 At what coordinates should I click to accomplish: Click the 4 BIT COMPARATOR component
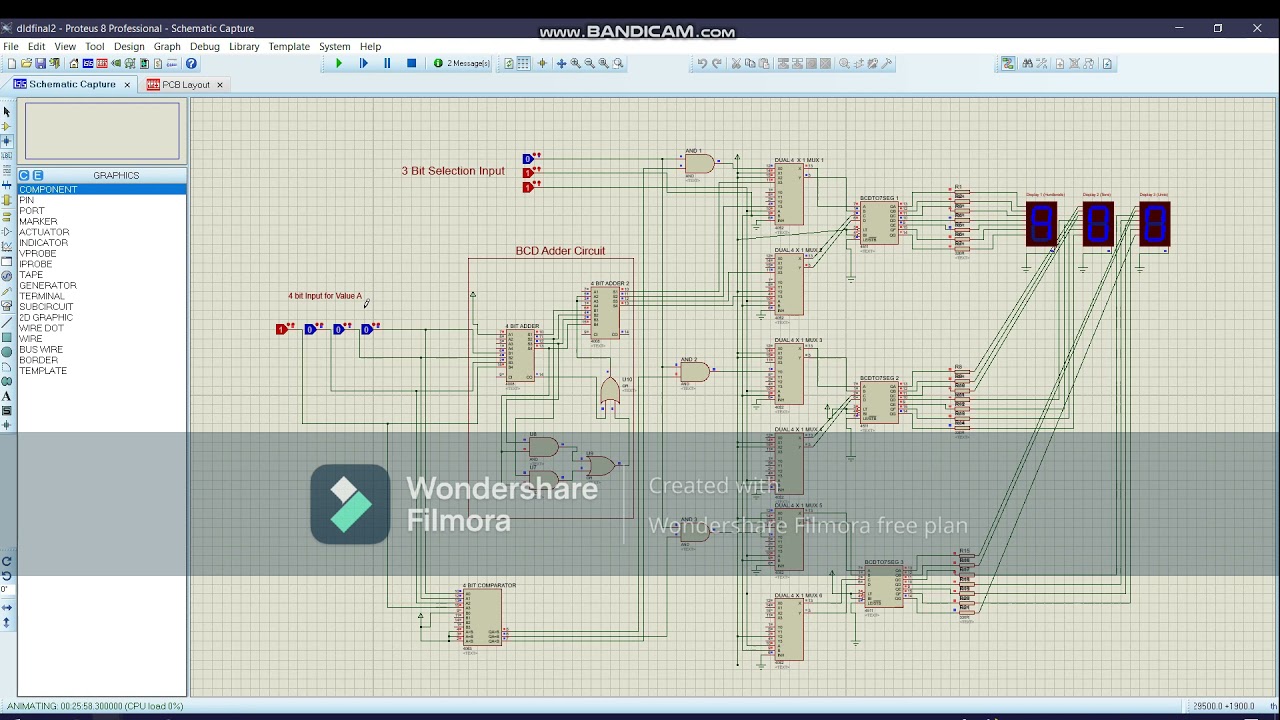pyautogui.click(x=483, y=617)
